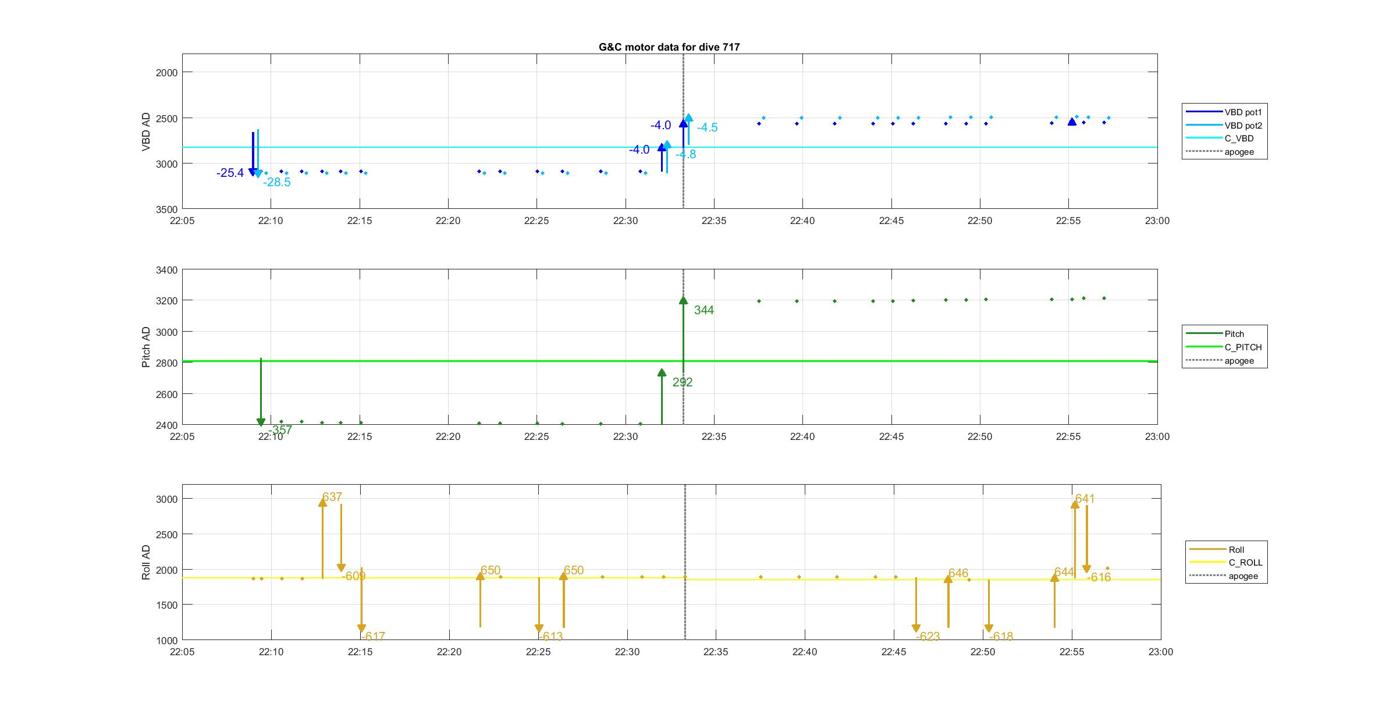
Task: Click the '-28.5' VBD move label
Action: (277, 182)
